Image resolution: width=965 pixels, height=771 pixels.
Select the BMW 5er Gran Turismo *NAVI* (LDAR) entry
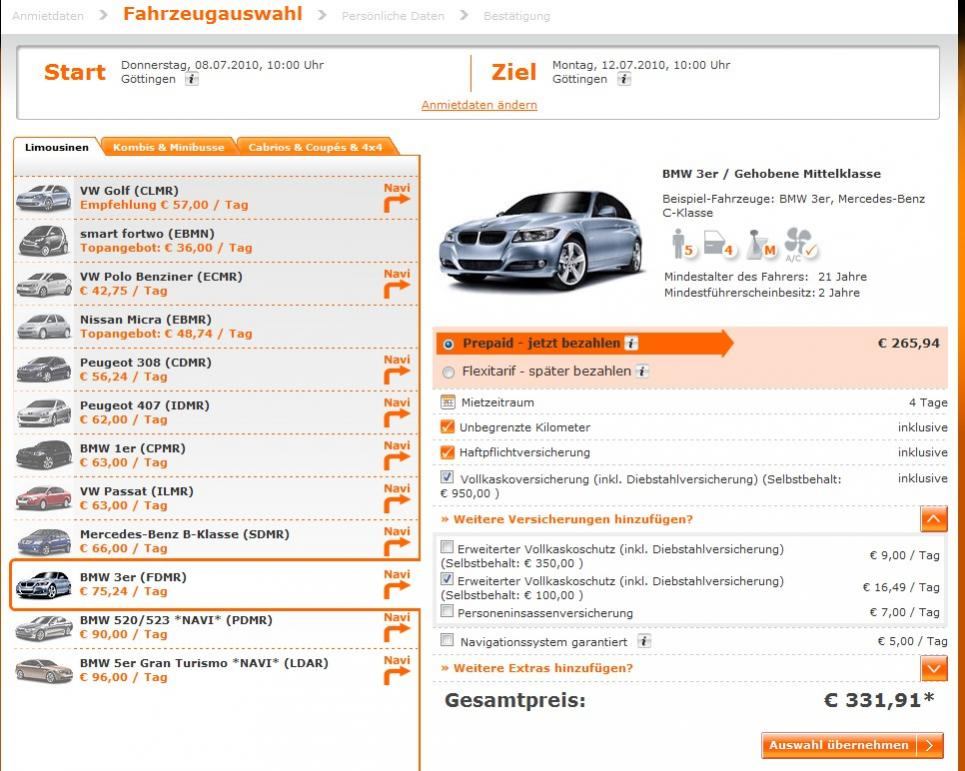[x=216, y=670]
